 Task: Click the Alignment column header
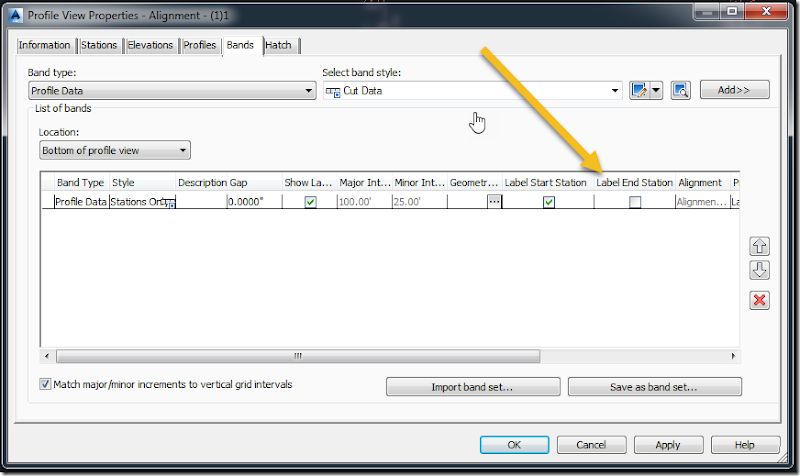tap(703, 183)
